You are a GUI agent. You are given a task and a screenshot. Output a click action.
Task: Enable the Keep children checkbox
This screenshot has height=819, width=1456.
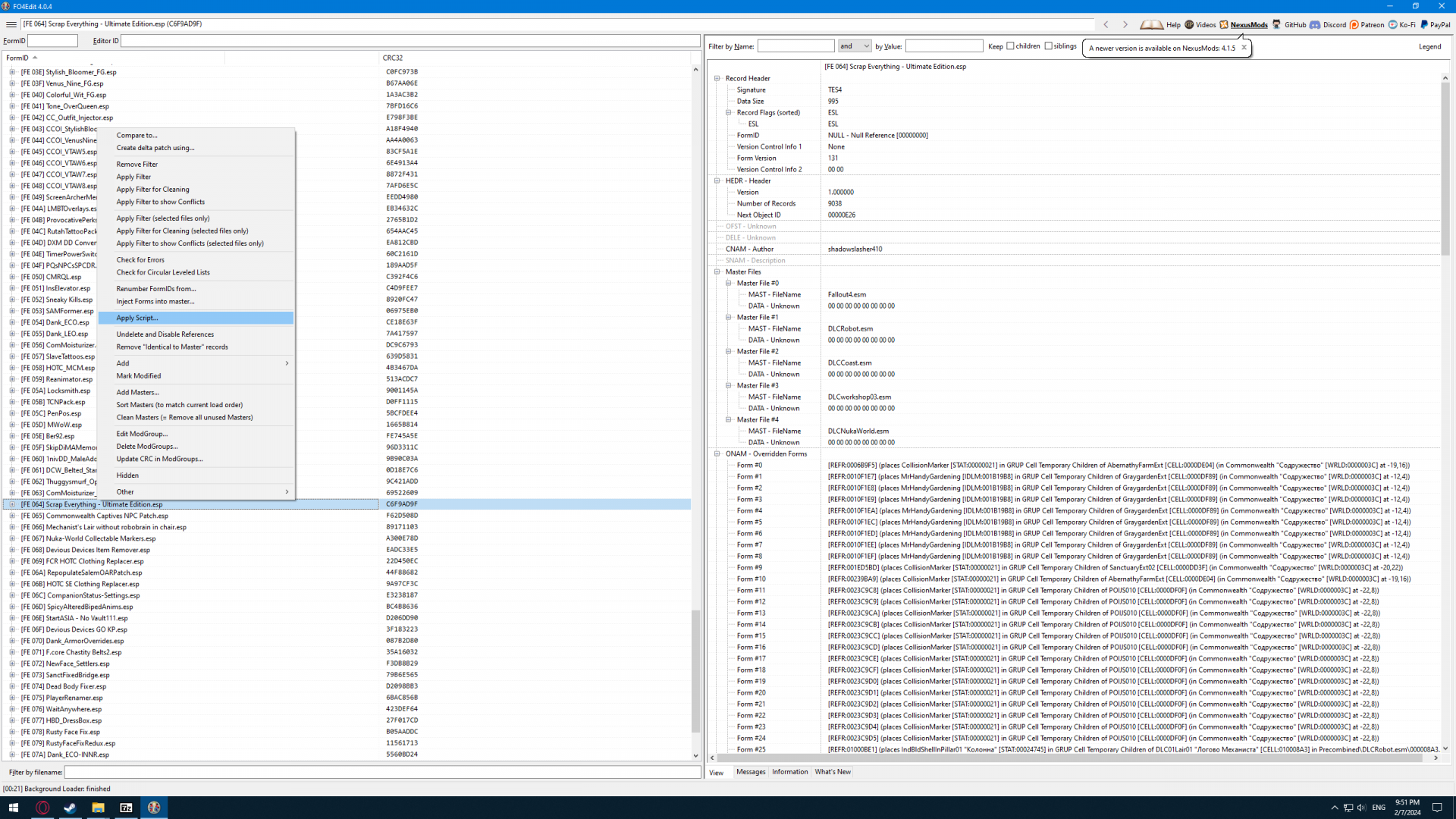[x=1010, y=46]
